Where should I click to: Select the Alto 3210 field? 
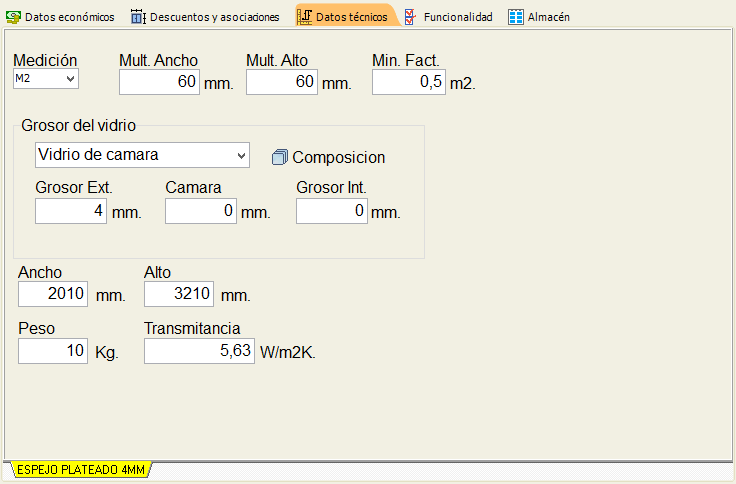[x=179, y=294]
